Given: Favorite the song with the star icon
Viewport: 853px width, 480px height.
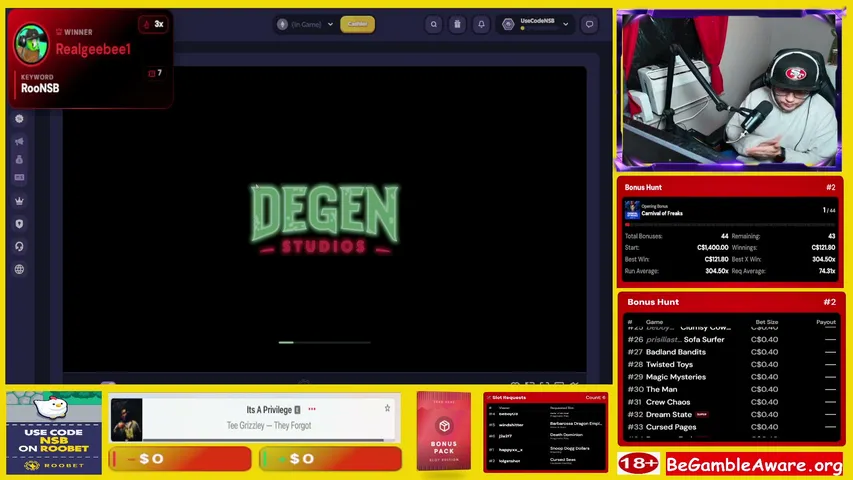Looking at the screenshot, I should (x=387, y=408).
